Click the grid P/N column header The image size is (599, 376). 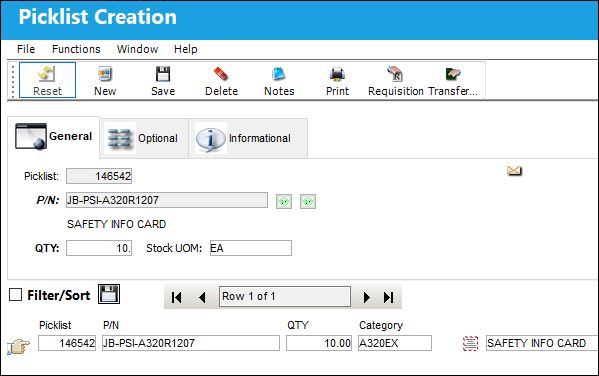click(111, 325)
